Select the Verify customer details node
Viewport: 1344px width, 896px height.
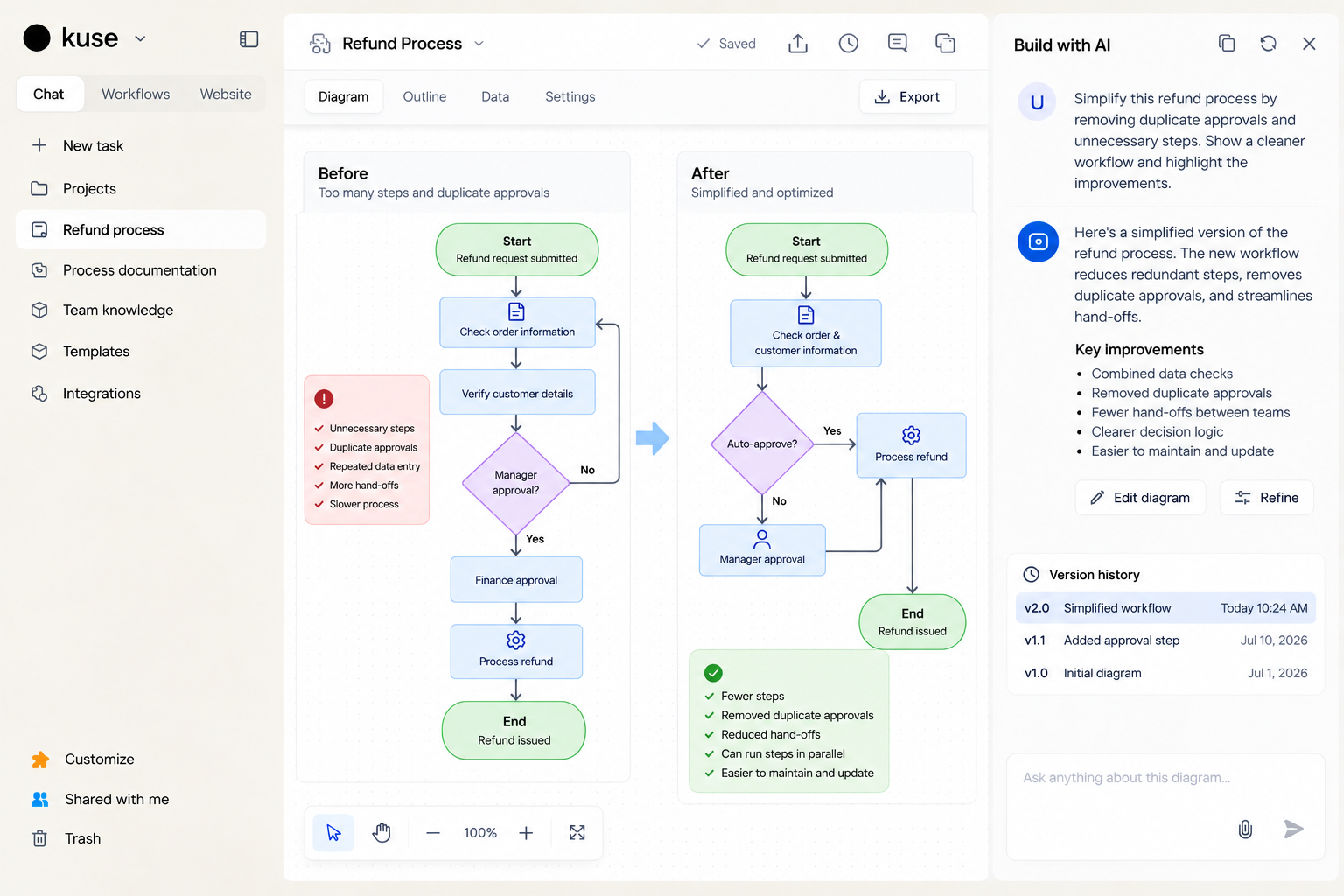pos(517,393)
